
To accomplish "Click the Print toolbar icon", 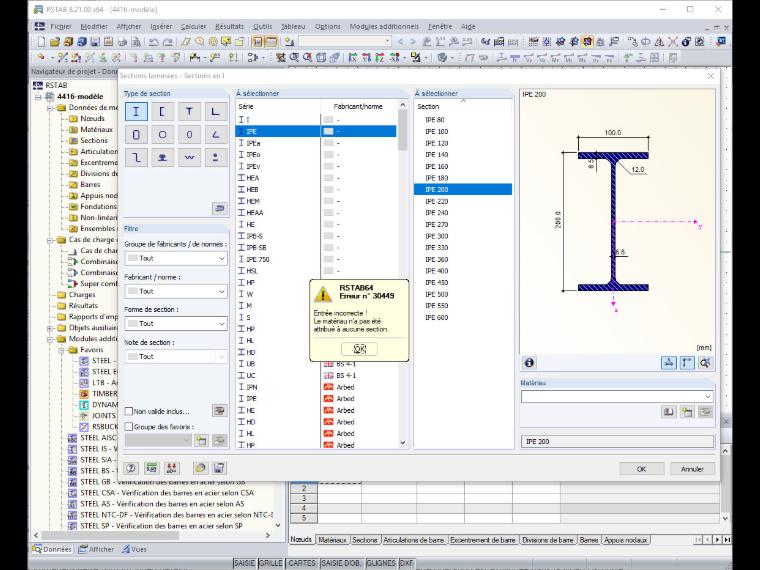I will [x=122, y=42].
